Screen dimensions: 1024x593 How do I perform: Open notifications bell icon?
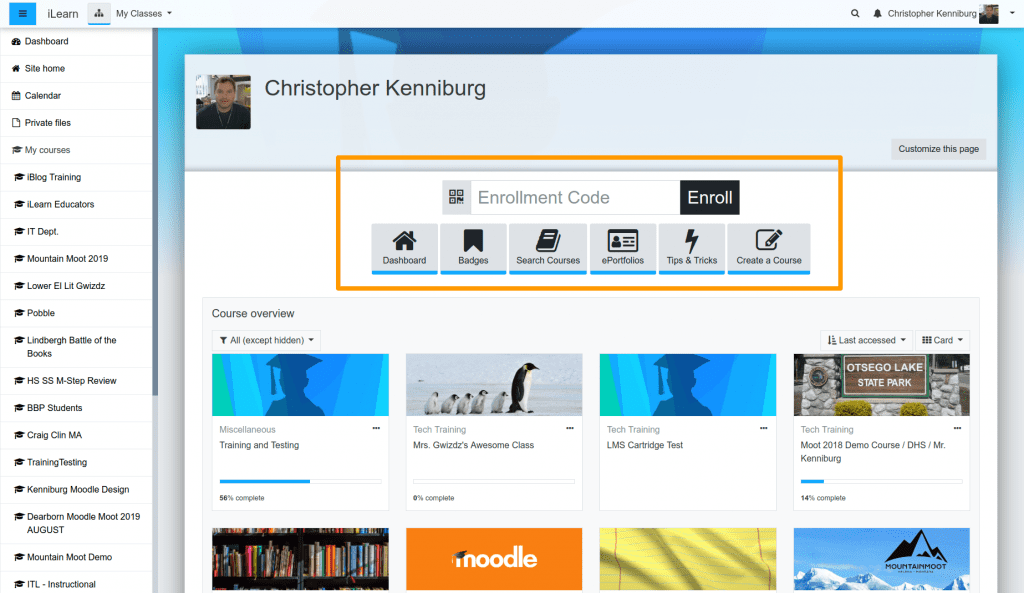coord(877,13)
